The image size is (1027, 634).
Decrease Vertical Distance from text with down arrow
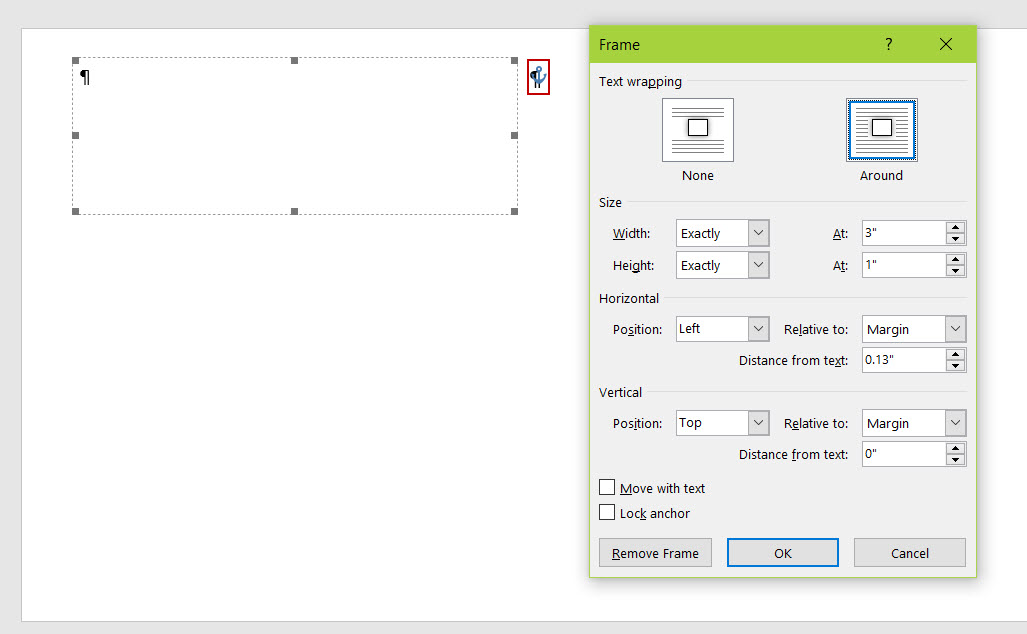956,460
